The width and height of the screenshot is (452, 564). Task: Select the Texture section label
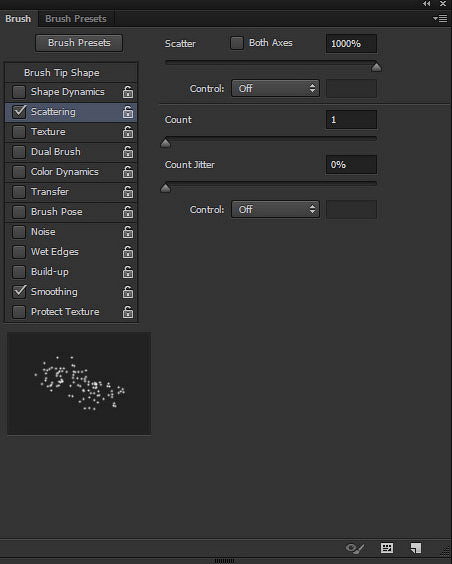click(48, 132)
